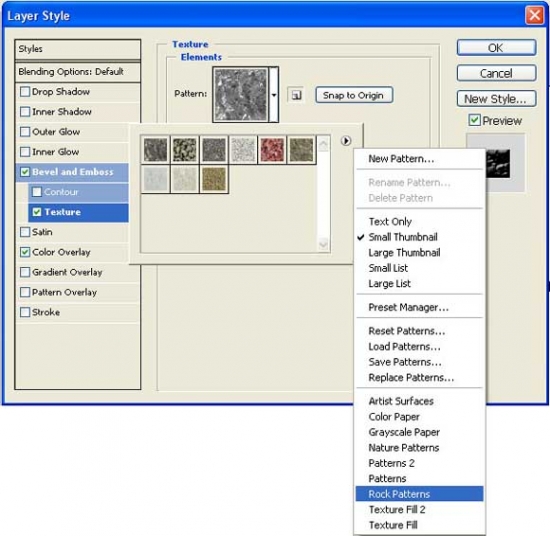The width and height of the screenshot is (550, 536).
Task: Load the Rock Patterns set
Action: [420, 494]
